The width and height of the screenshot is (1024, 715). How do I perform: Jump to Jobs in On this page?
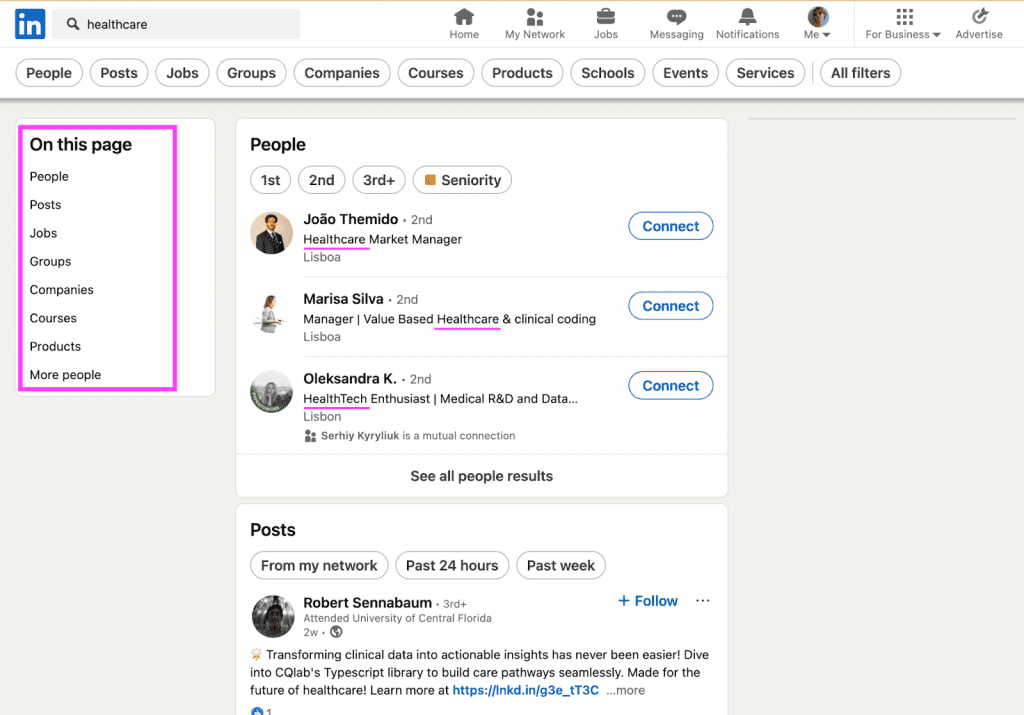tap(43, 233)
